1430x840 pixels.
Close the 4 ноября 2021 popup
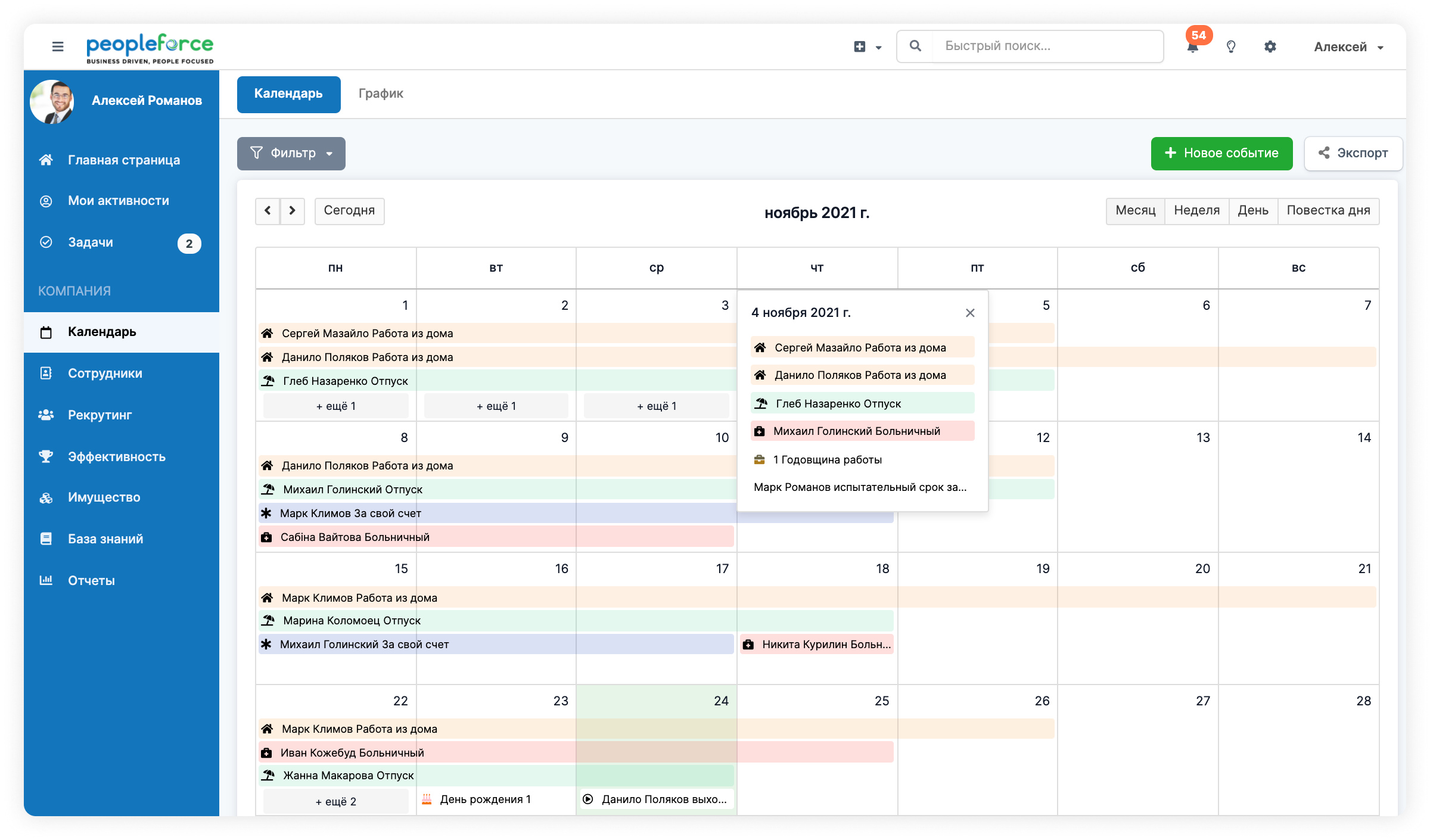970,313
